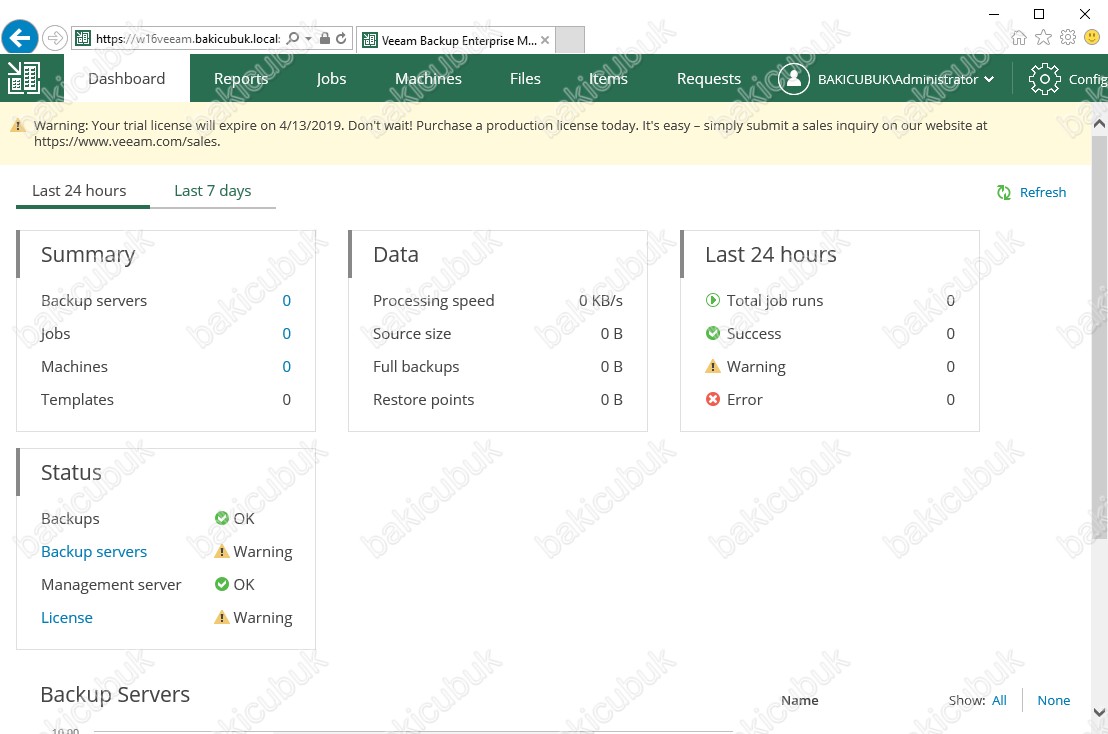Click the page scrollbar down arrow
This screenshot has width=1108, height=734.
coord(1100,712)
